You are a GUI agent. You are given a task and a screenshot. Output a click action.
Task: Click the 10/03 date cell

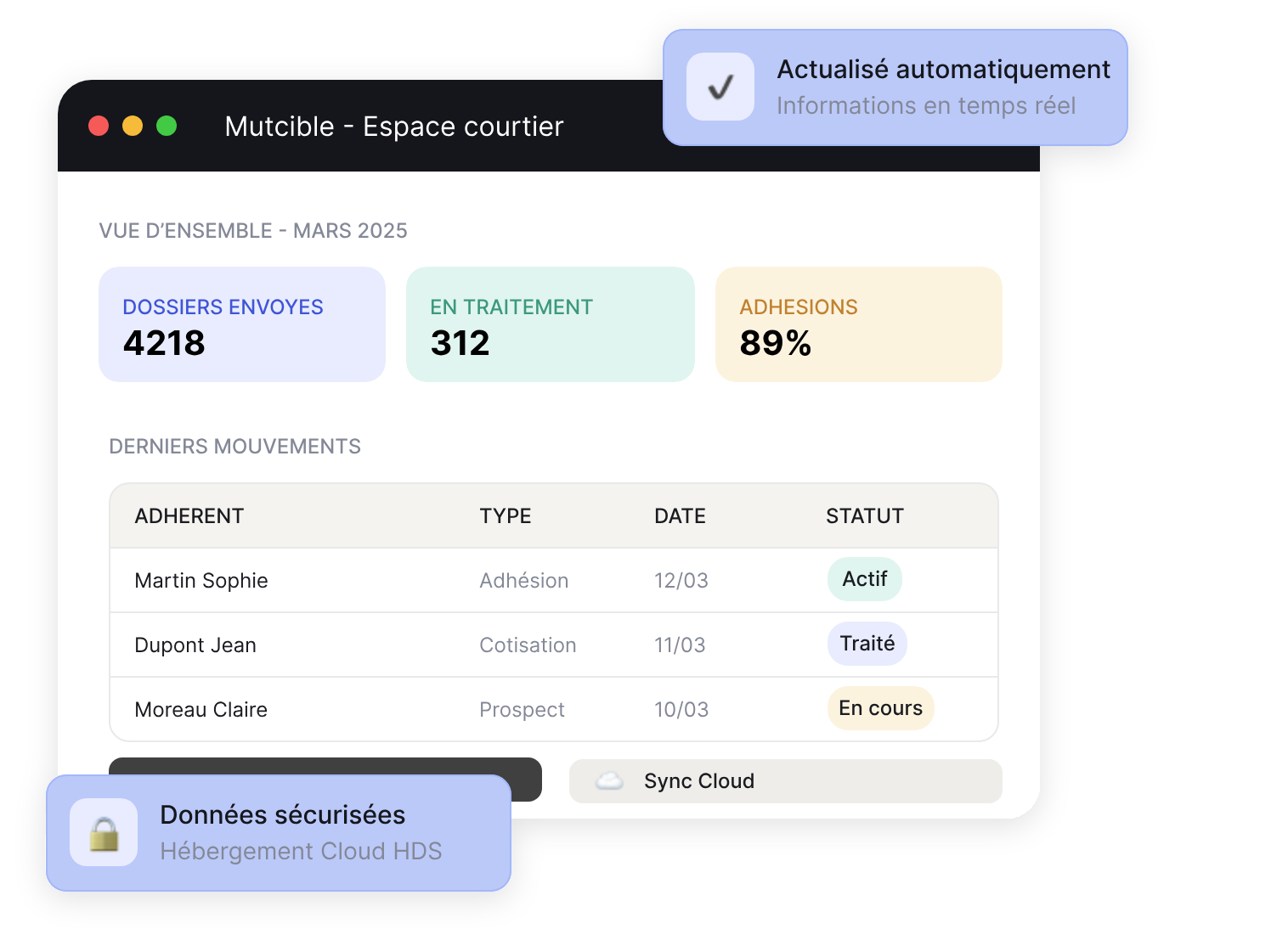tap(681, 710)
